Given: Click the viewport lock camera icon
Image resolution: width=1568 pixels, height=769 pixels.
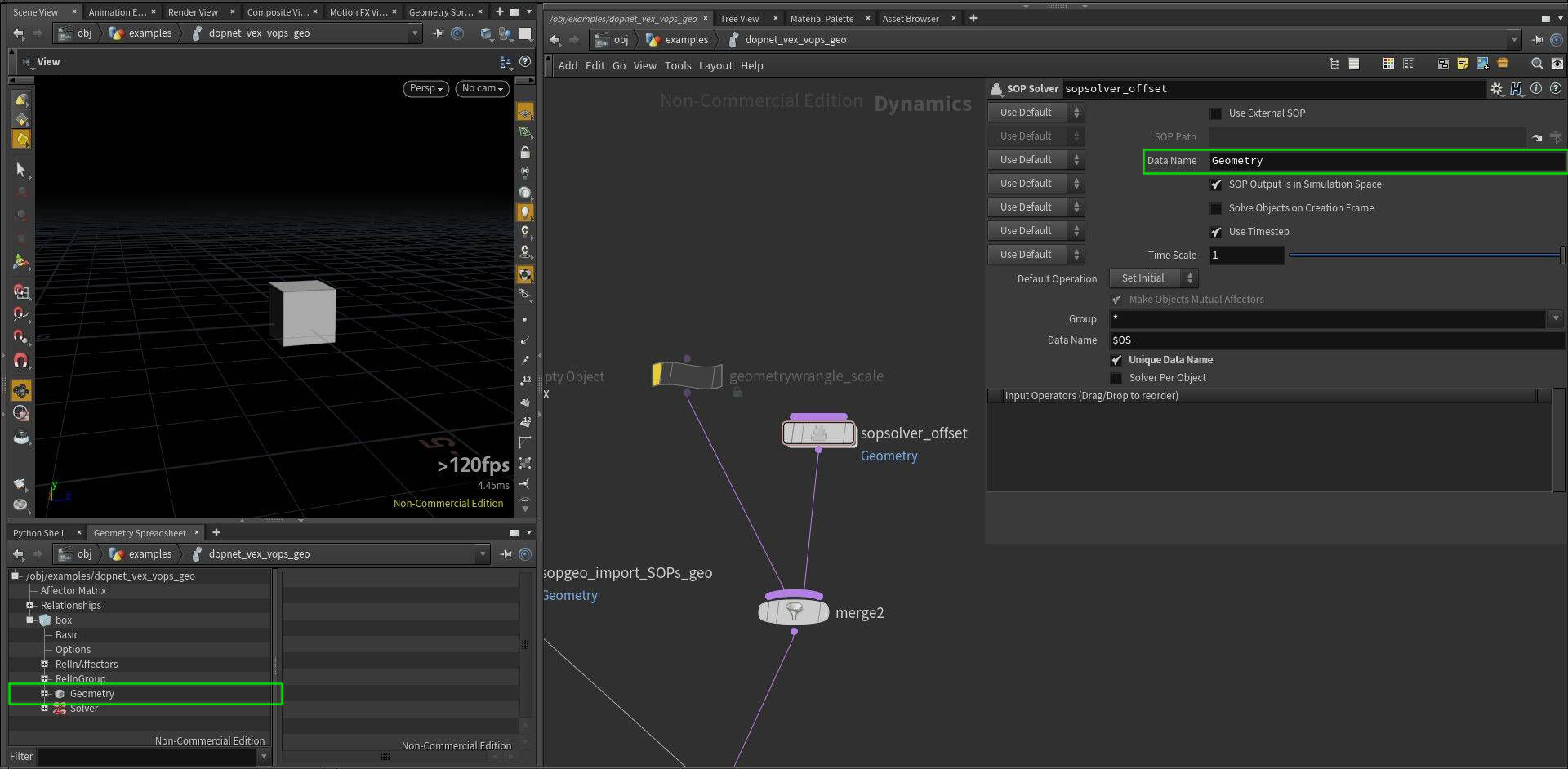Looking at the screenshot, I should point(525,152).
